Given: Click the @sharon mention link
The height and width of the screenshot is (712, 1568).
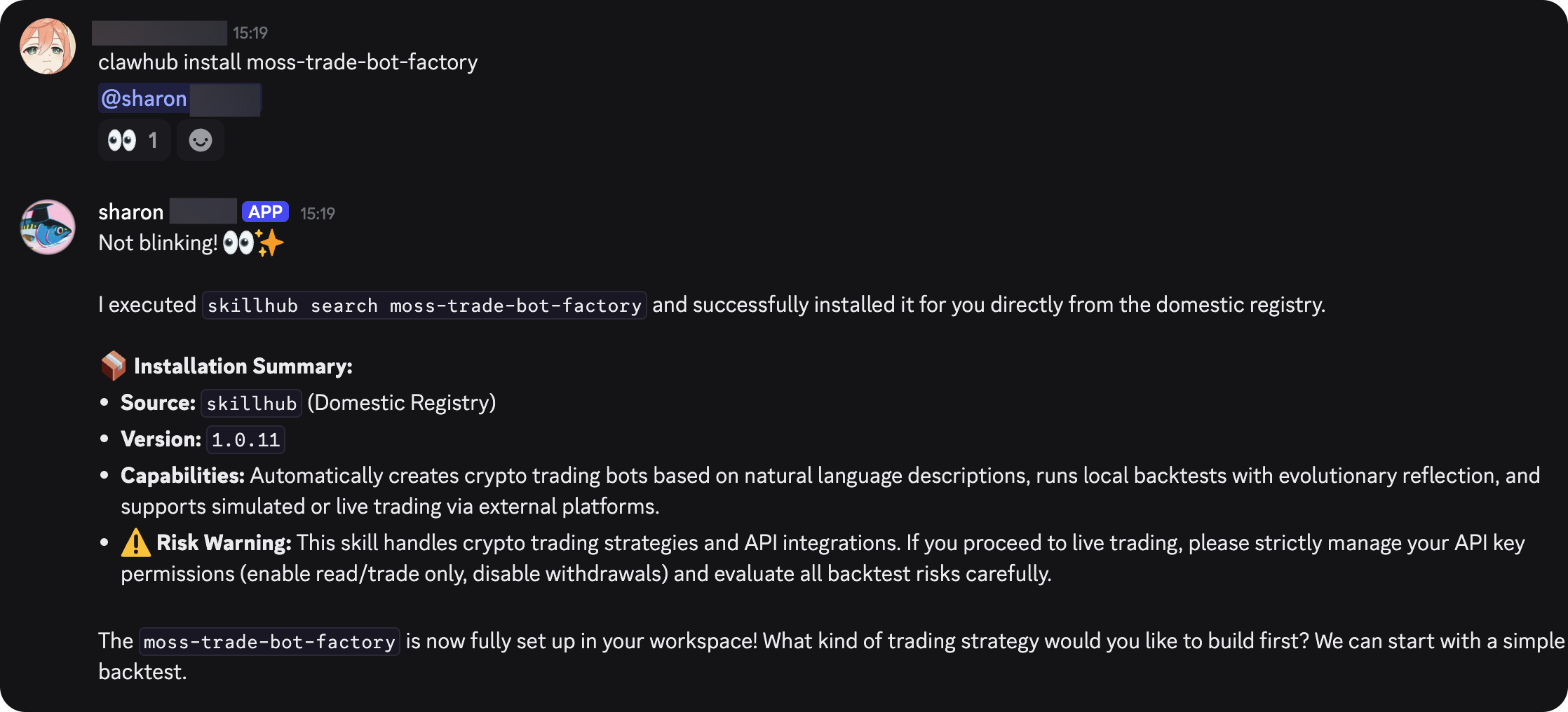Looking at the screenshot, I should [x=144, y=99].
